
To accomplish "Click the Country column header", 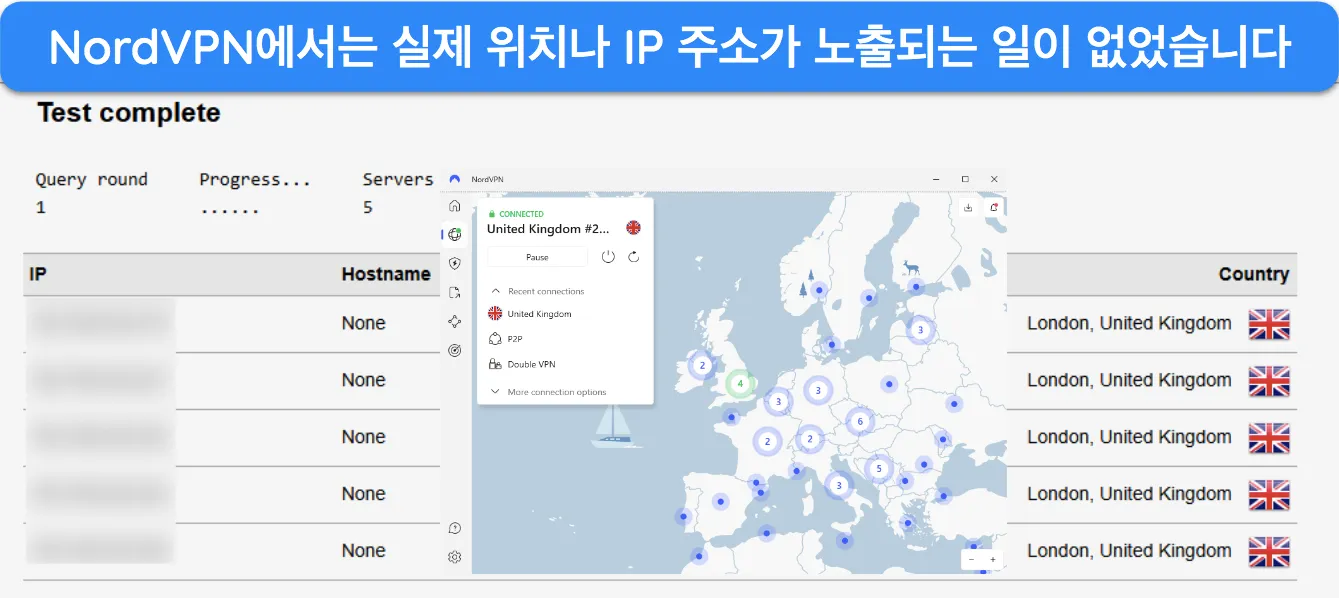I will tap(1254, 274).
